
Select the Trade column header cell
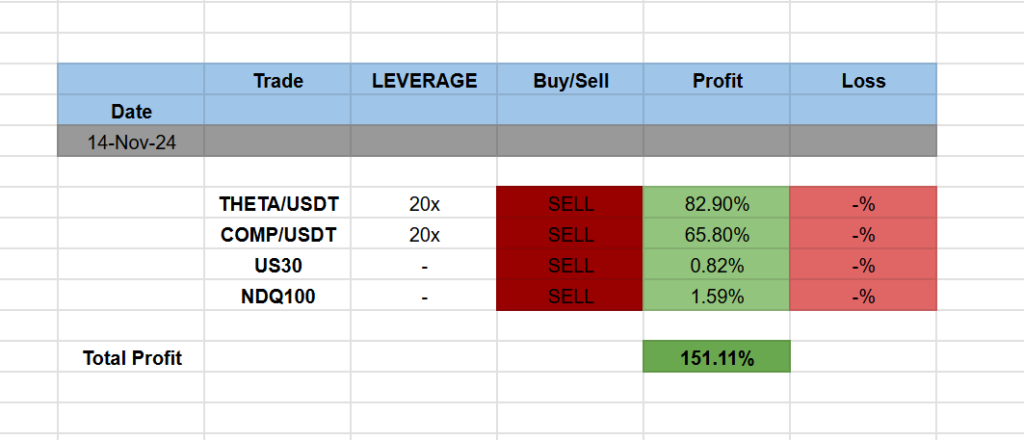click(278, 81)
